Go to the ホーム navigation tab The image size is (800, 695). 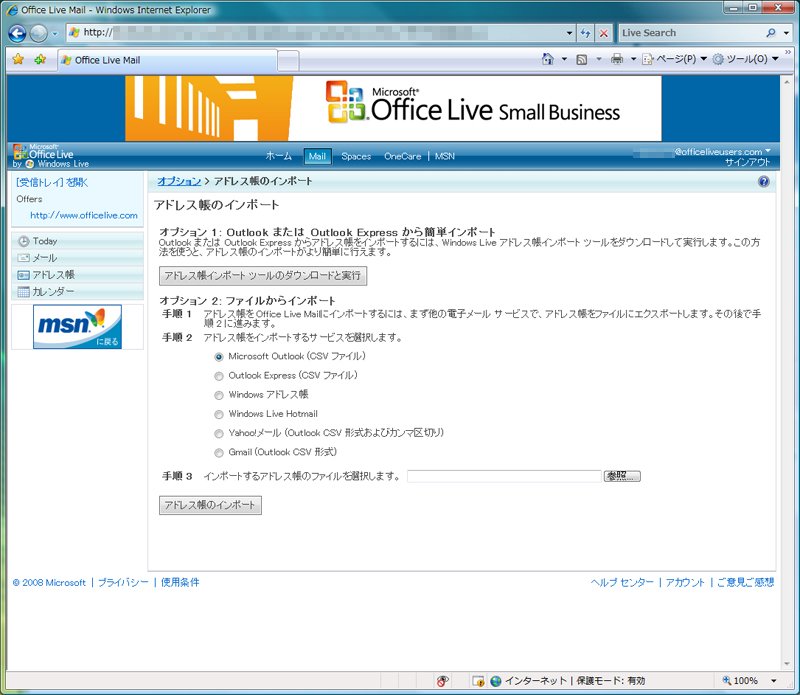(x=278, y=156)
